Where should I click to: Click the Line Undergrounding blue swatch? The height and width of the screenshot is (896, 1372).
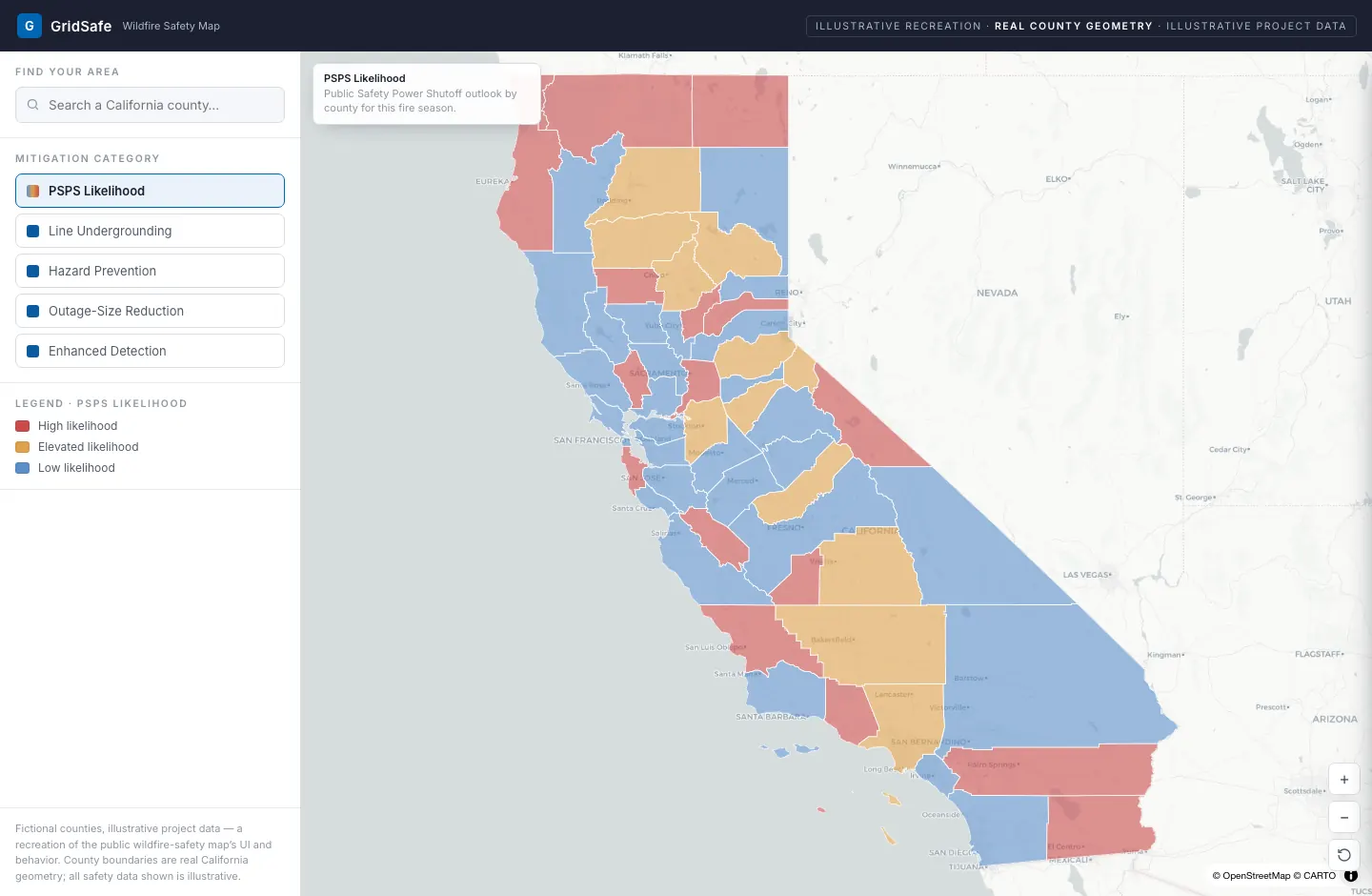[33, 231]
